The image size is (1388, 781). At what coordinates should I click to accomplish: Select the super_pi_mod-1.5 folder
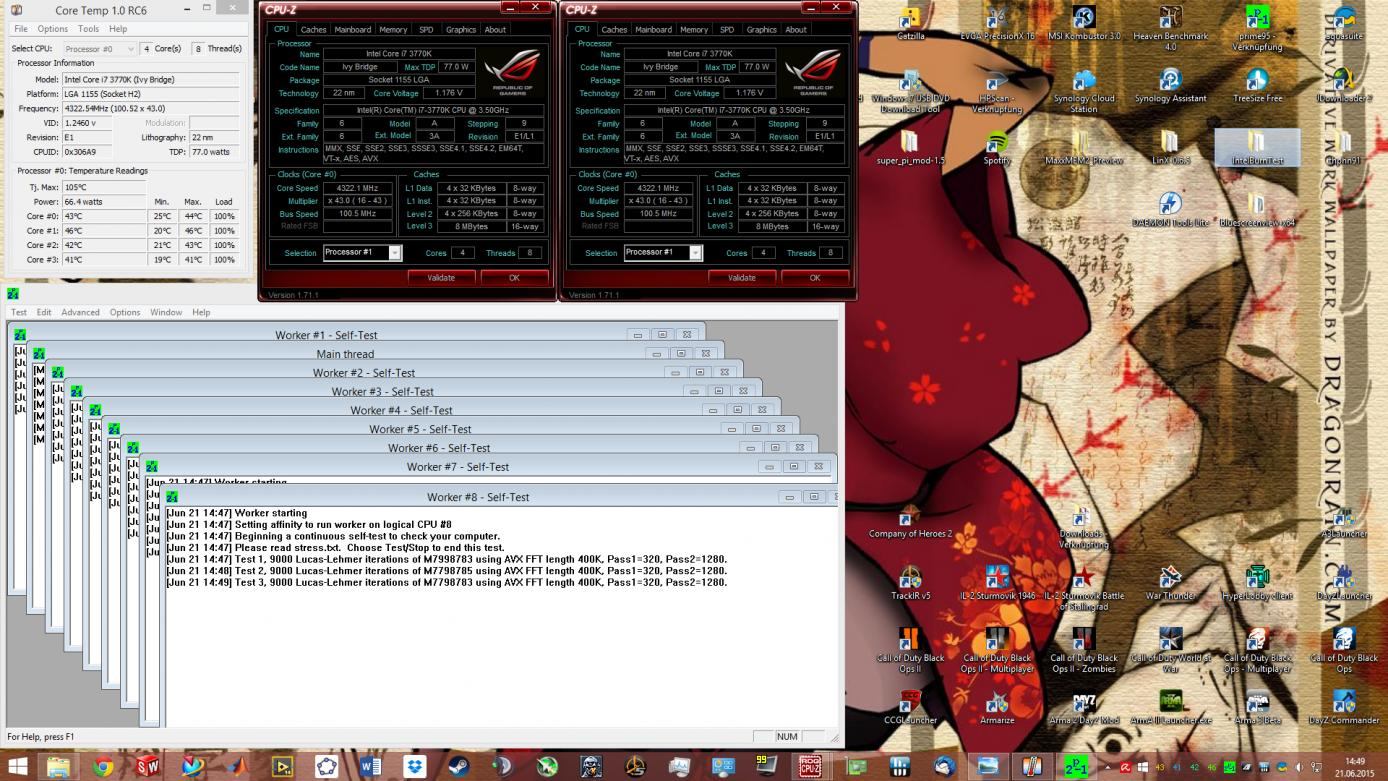tap(911, 148)
